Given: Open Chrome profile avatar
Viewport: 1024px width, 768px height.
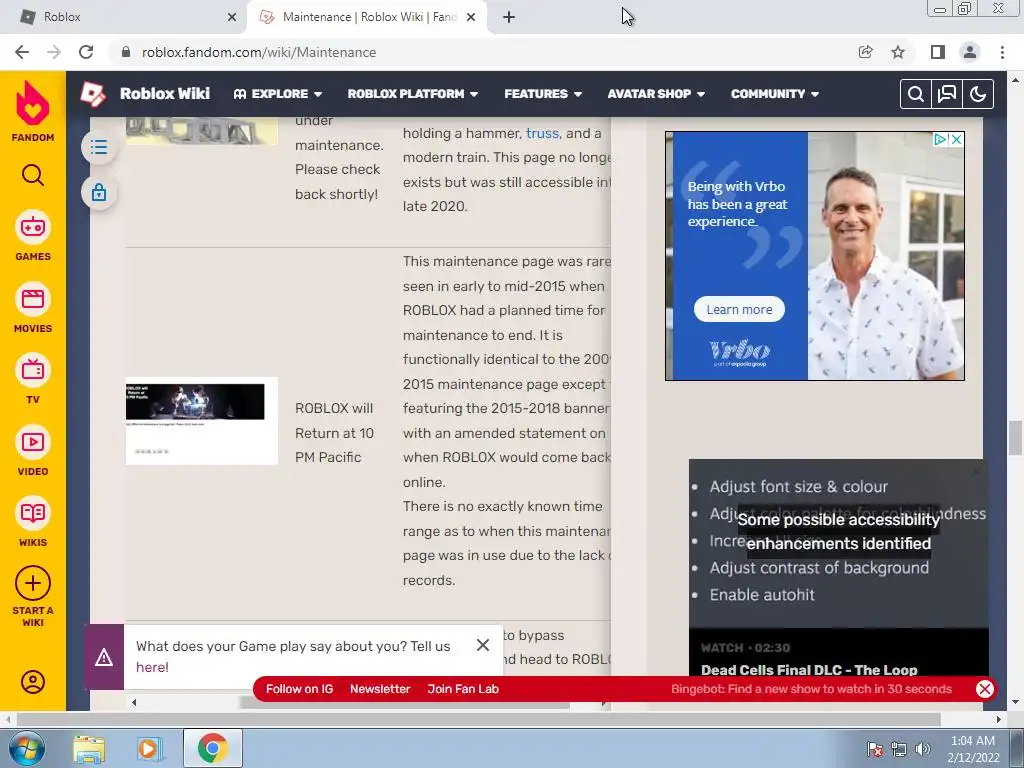Looking at the screenshot, I should tap(970, 52).
